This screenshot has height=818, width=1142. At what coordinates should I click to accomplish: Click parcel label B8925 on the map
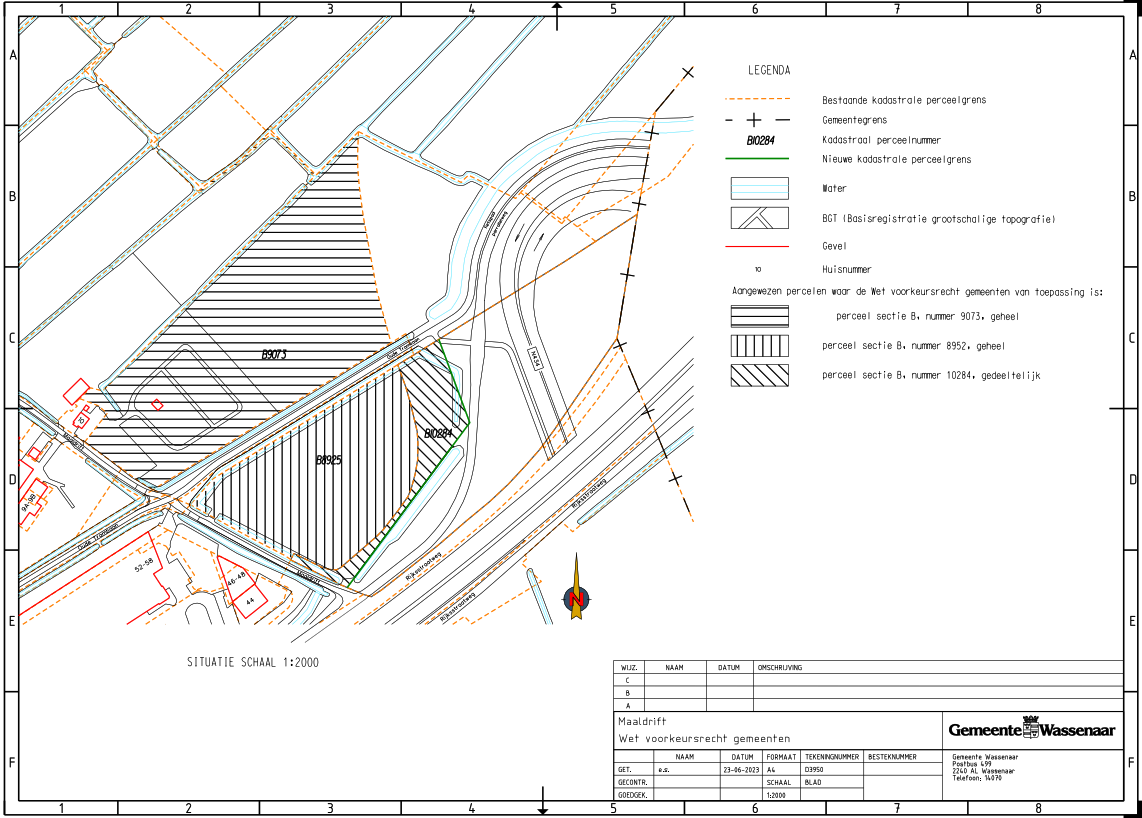[329, 461]
